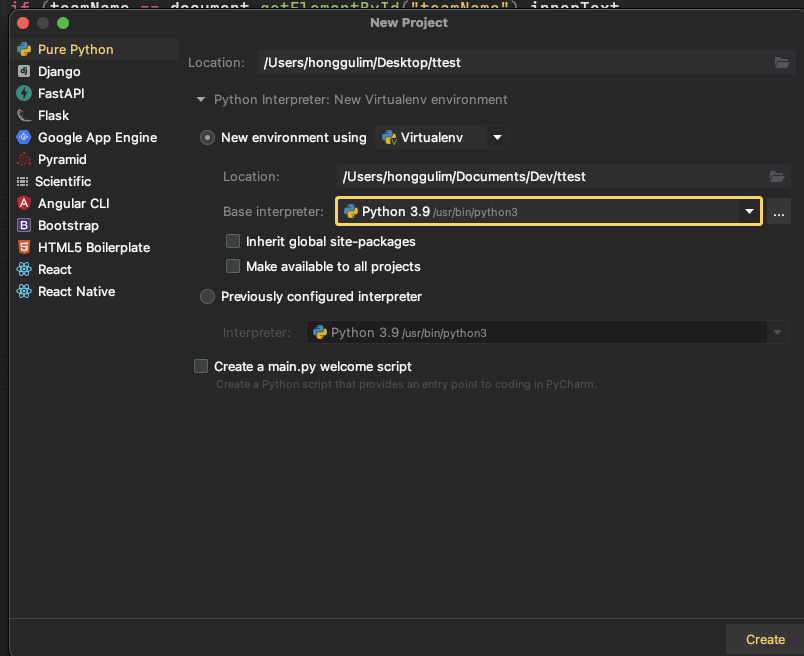
Task: Open the previously configured Interpreter dropdown arrow
Action: 777,332
